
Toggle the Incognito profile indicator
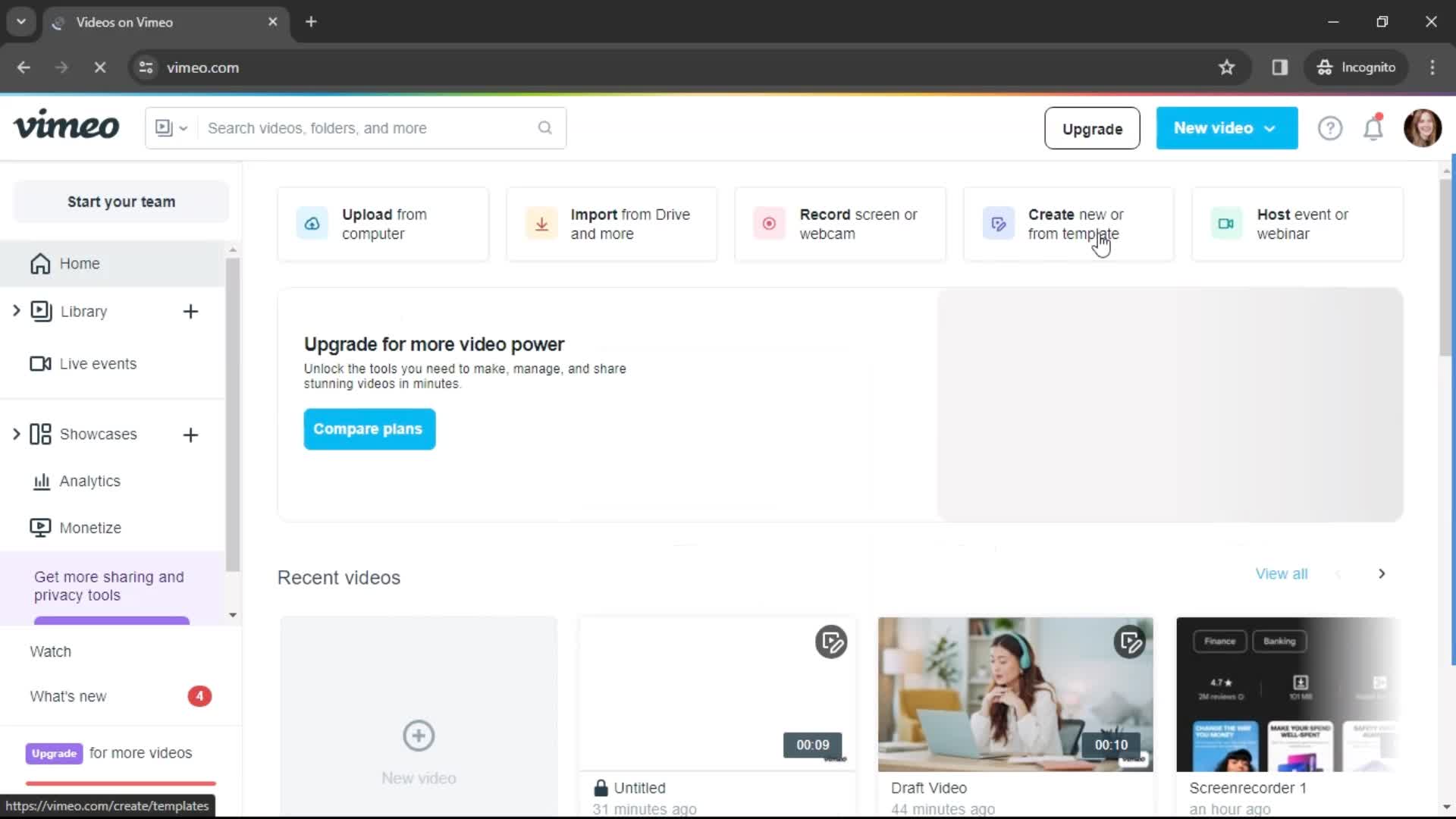pyautogui.click(x=1358, y=67)
